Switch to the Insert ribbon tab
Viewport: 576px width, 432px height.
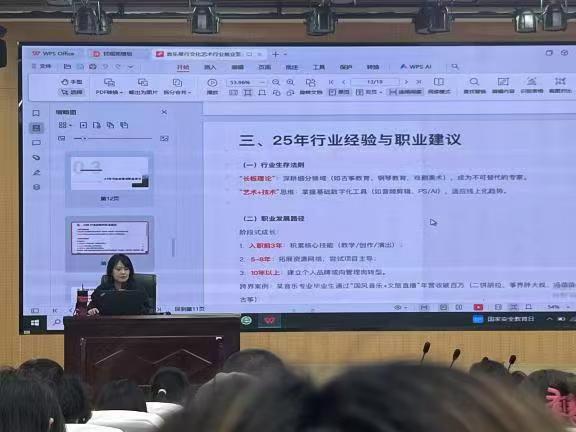[x=210, y=67]
